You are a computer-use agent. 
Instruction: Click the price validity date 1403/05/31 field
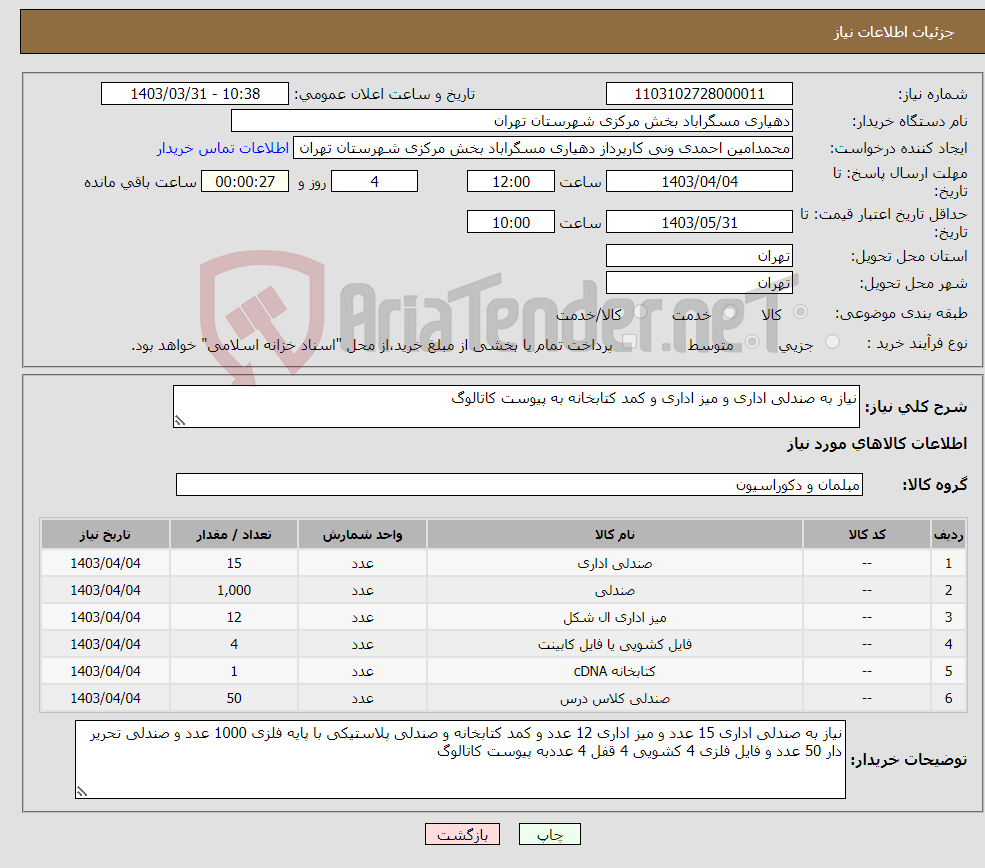(x=699, y=222)
